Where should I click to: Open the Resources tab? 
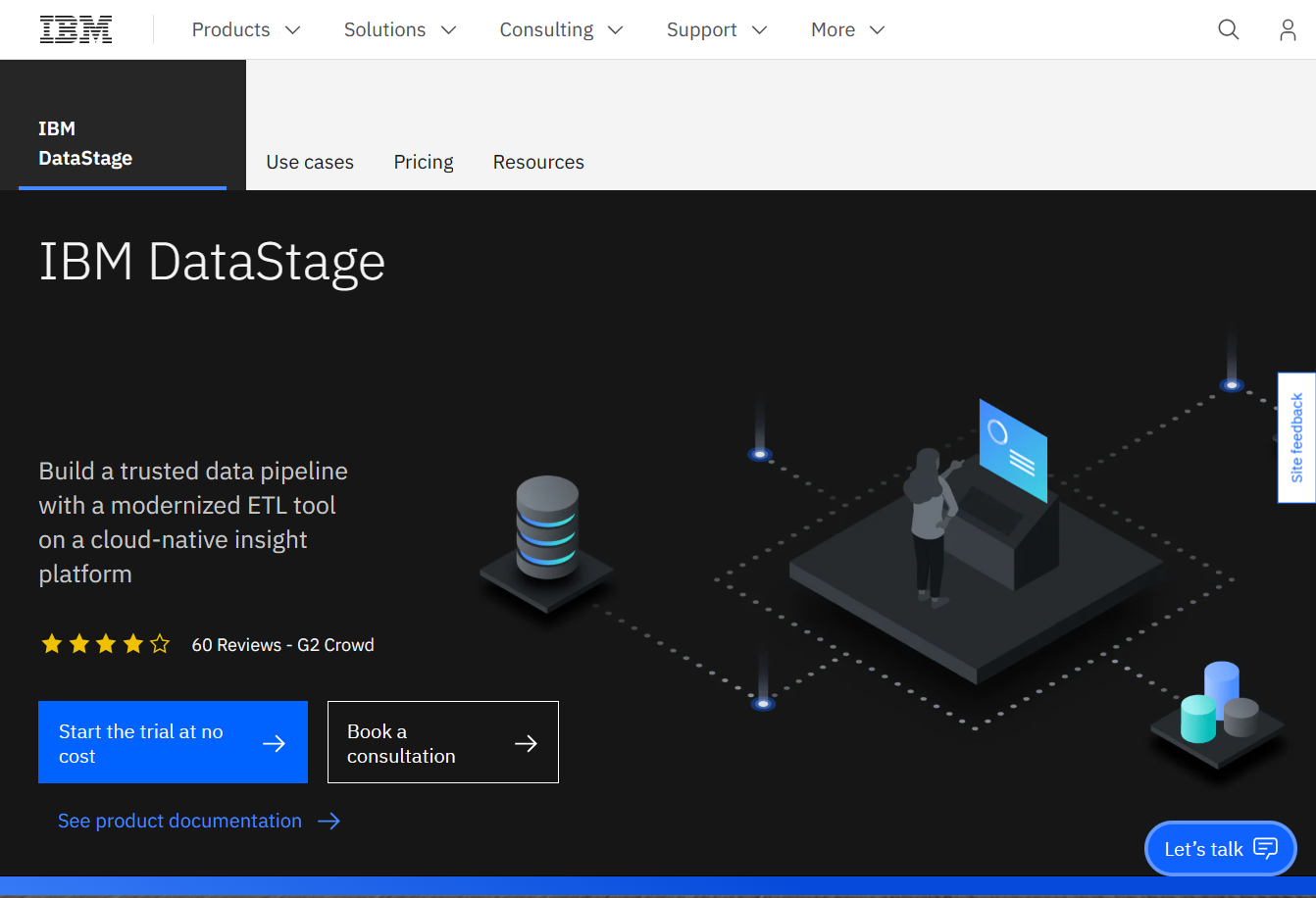tap(538, 162)
